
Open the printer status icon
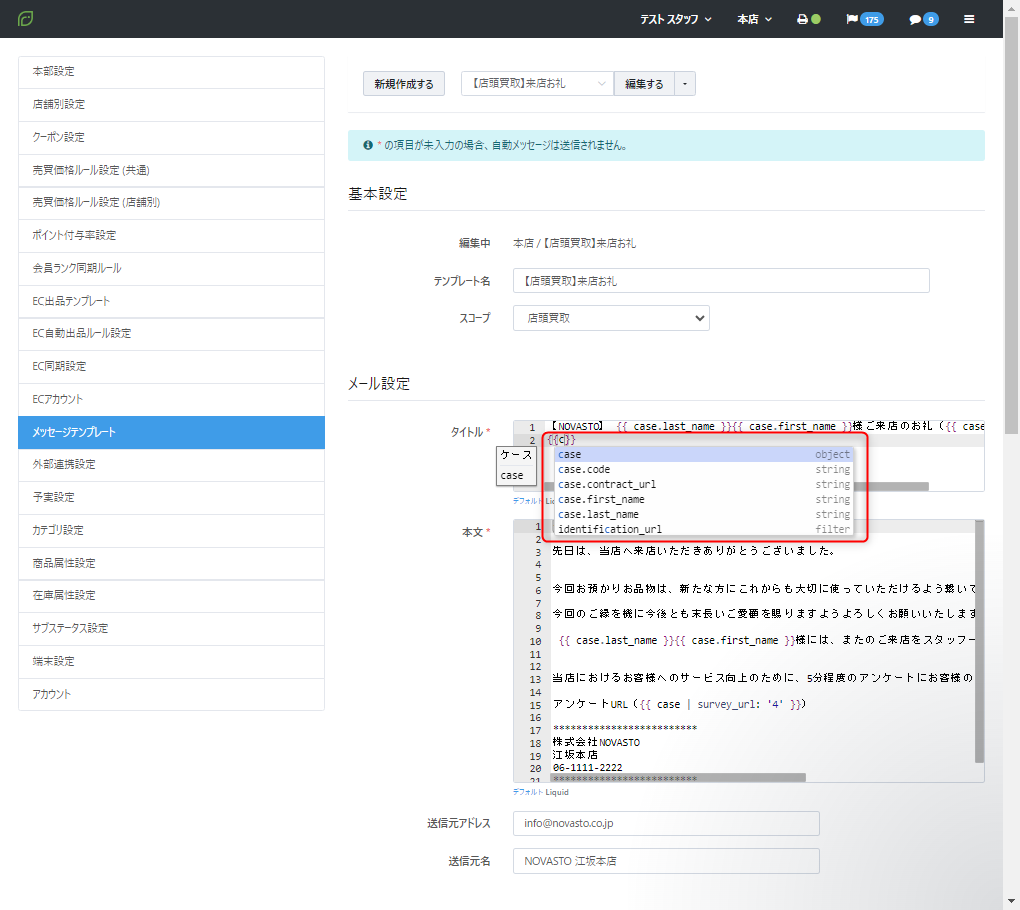[x=809, y=20]
